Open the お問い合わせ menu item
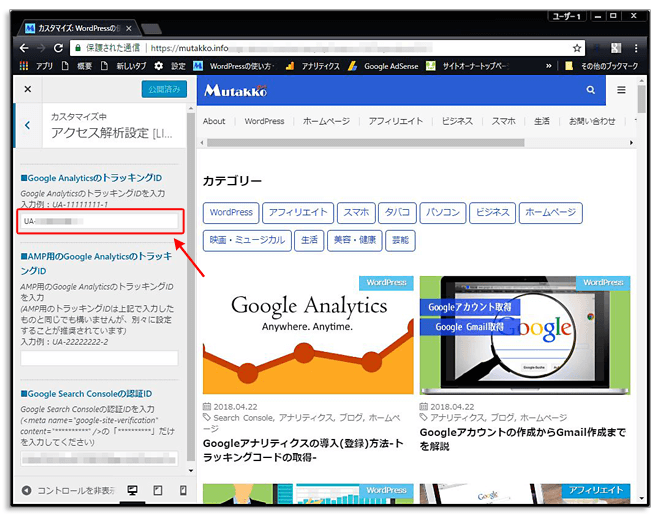Screen dimensions: 660x517 pos(592,121)
